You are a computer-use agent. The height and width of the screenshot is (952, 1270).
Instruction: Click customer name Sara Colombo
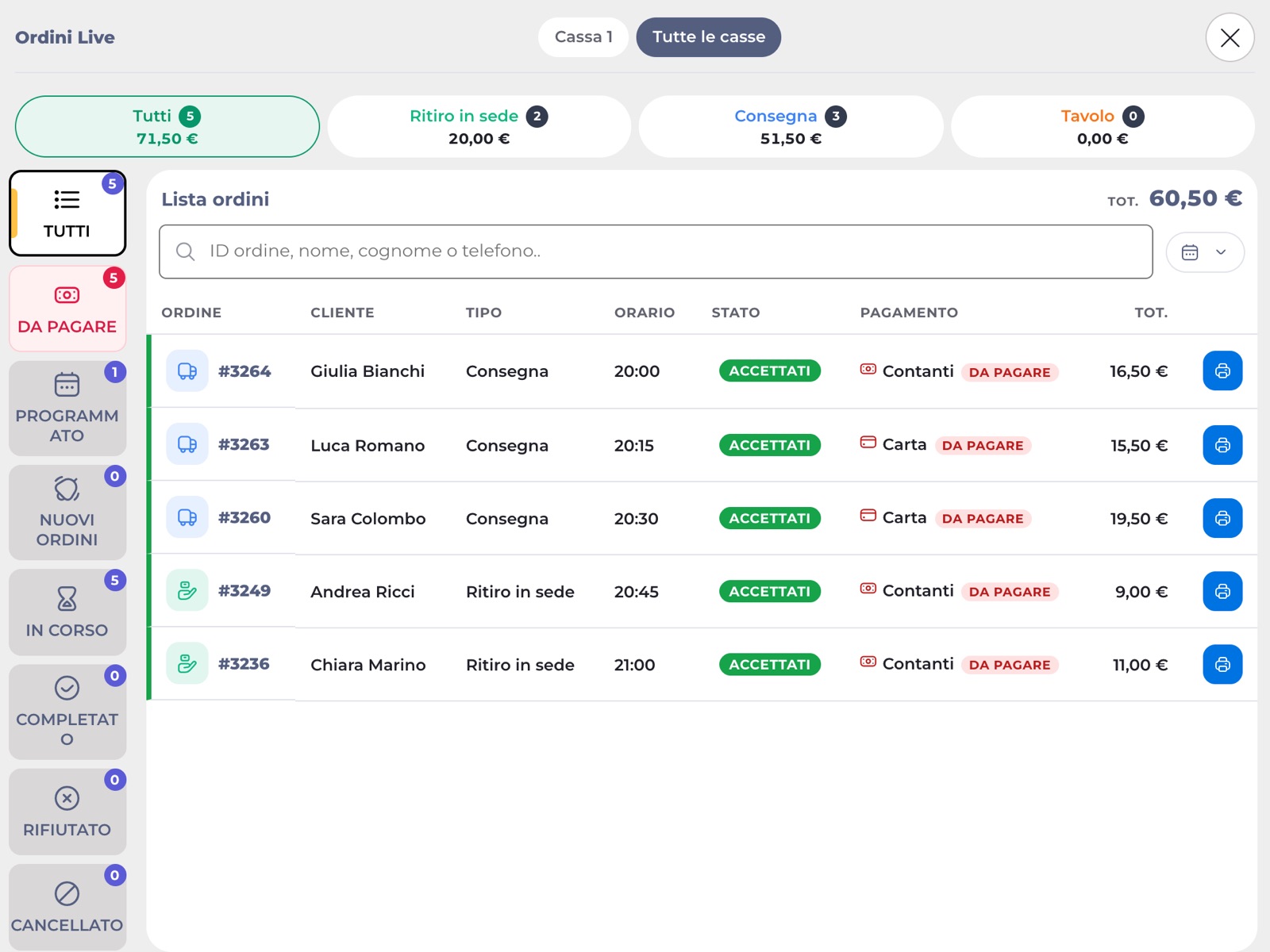[x=368, y=519]
